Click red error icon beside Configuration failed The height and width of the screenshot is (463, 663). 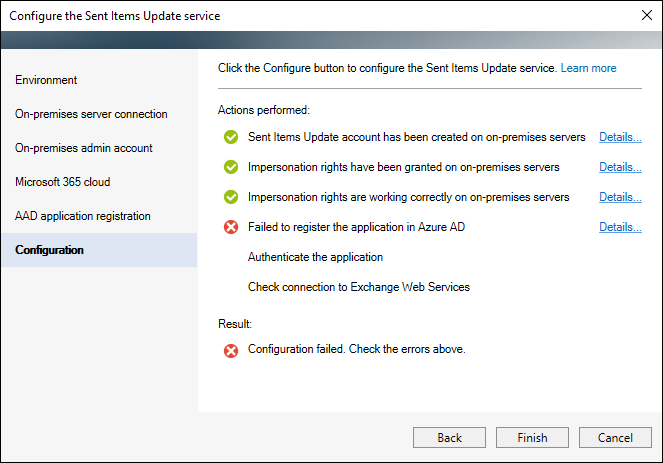click(231, 351)
